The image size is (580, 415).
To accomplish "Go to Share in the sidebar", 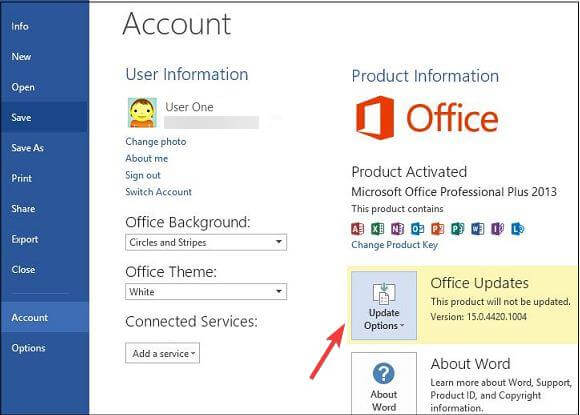I will [44, 209].
